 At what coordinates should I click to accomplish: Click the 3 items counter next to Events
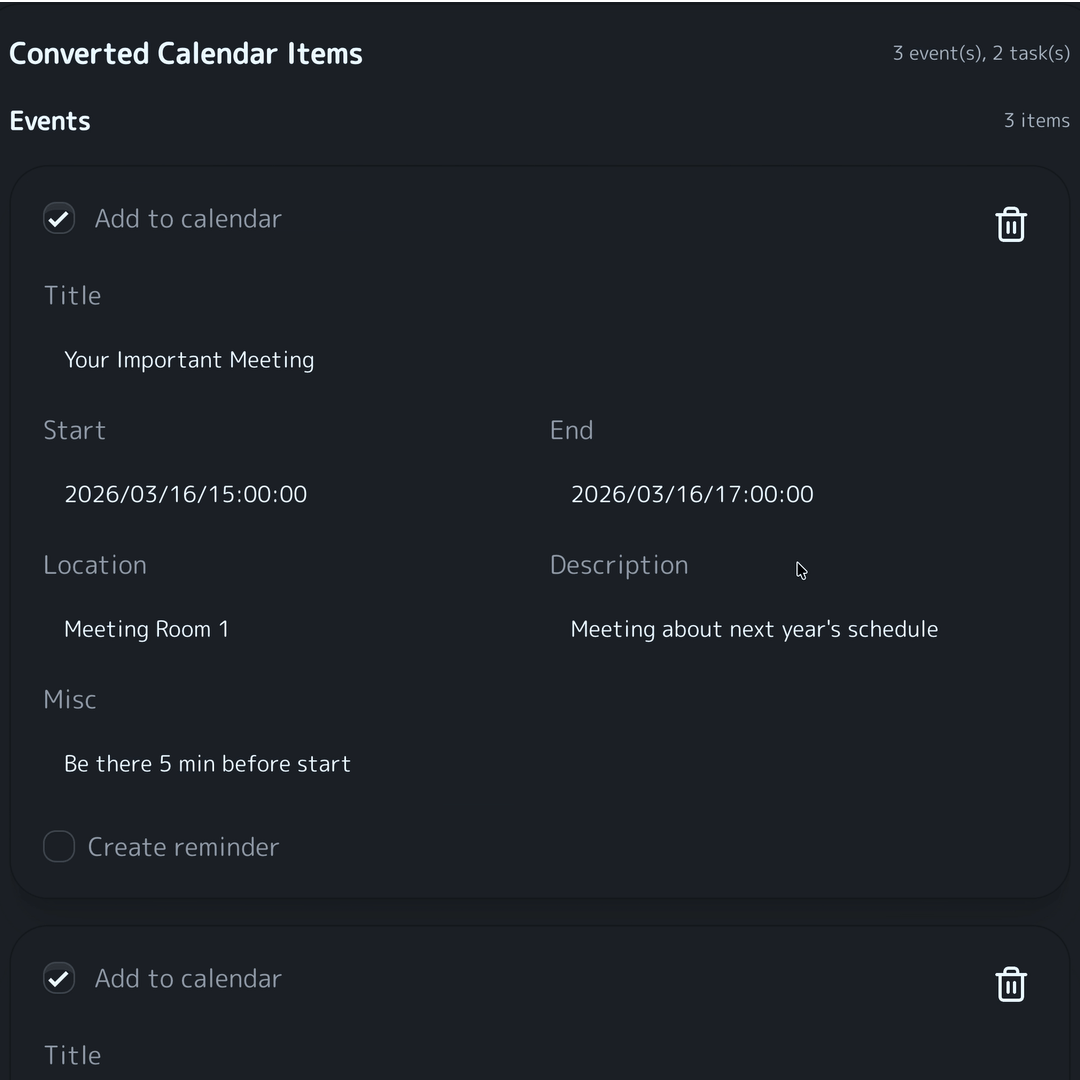[1037, 120]
